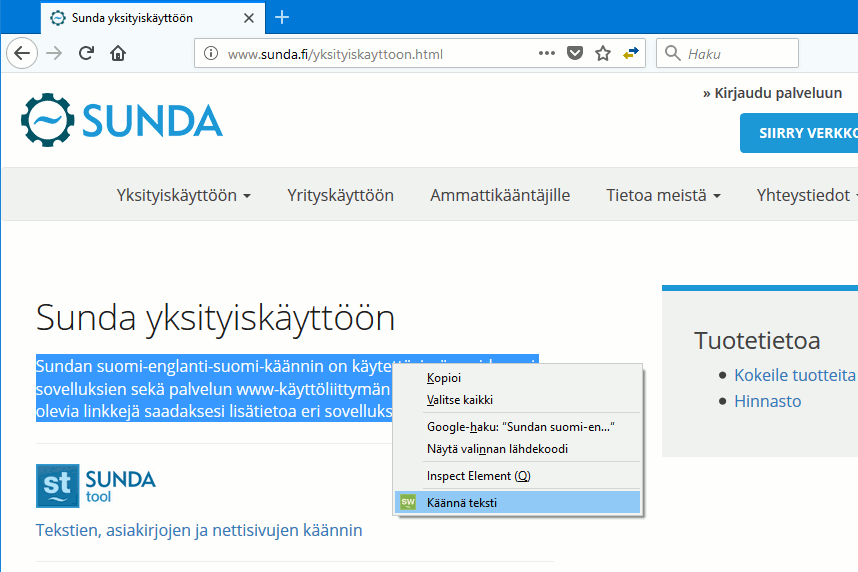
Task: Expand the Tietoa meistä dropdown
Action: (663, 195)
